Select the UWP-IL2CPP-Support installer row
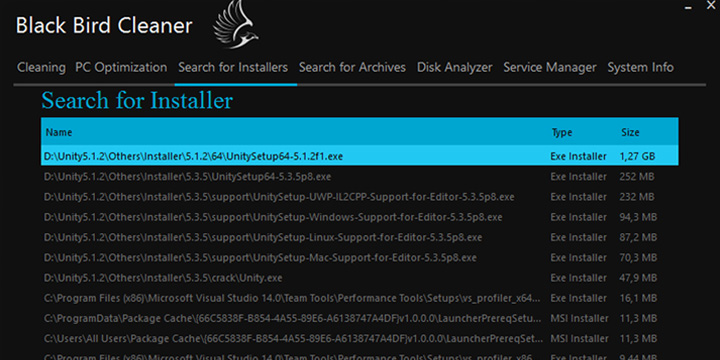The width and height of the screenshot is (720, 360). [x=360, y=197]
